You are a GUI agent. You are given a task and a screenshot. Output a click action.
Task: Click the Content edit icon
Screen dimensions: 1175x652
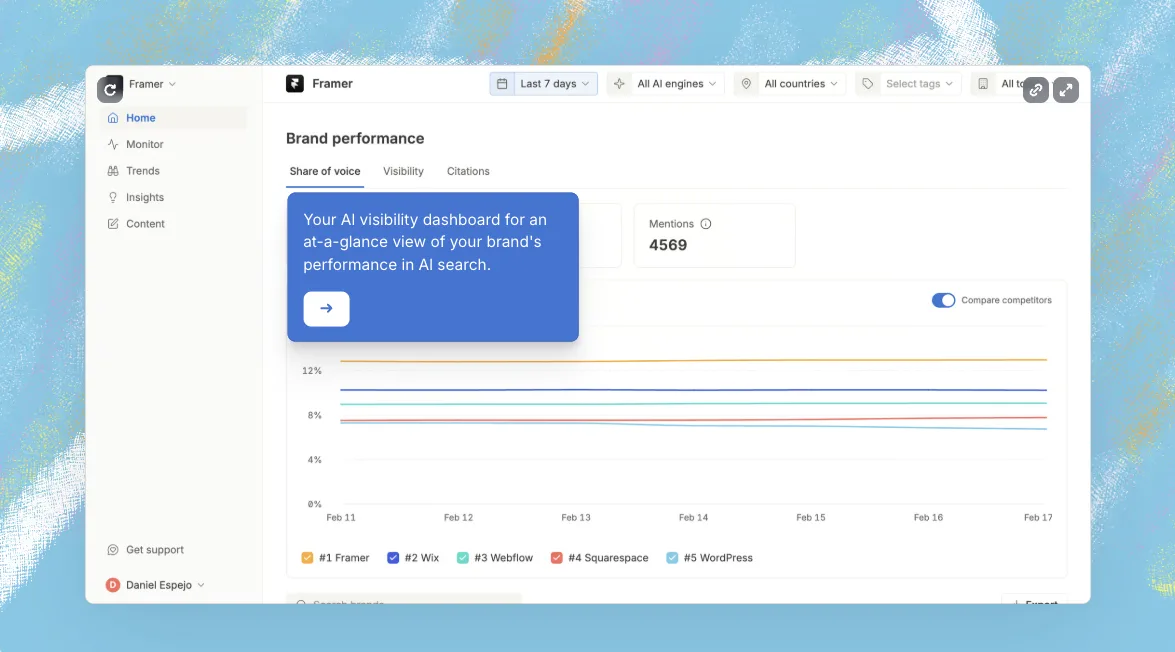pos(113,223)
